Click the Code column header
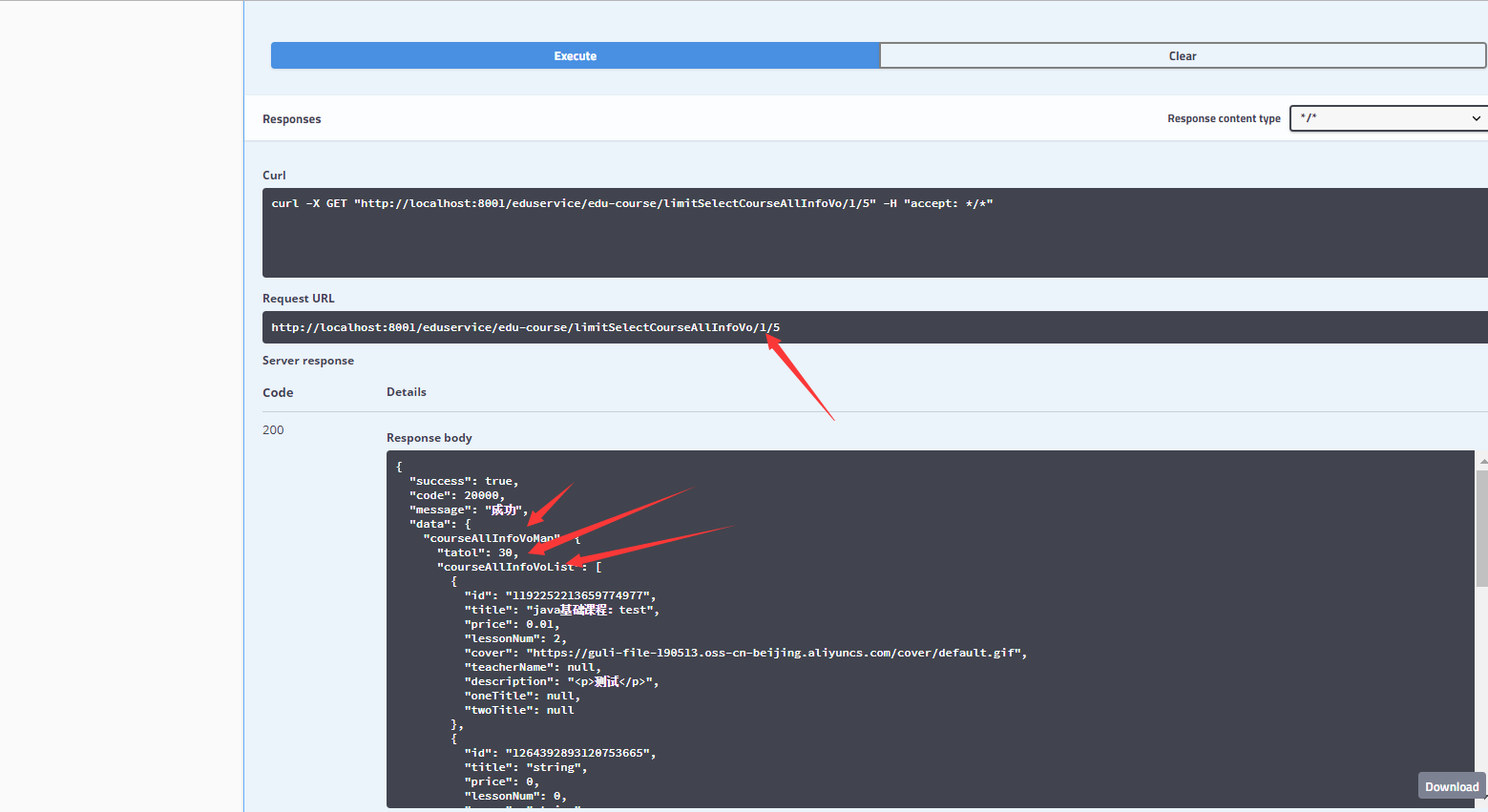The height and width of the screenshot is (812, 1488). [x=278, y=393]
